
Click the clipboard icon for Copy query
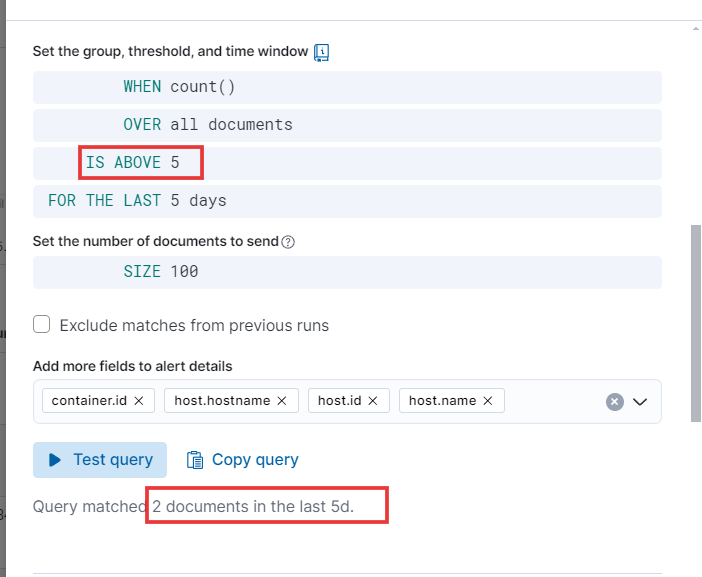click(x=195, y=460)
